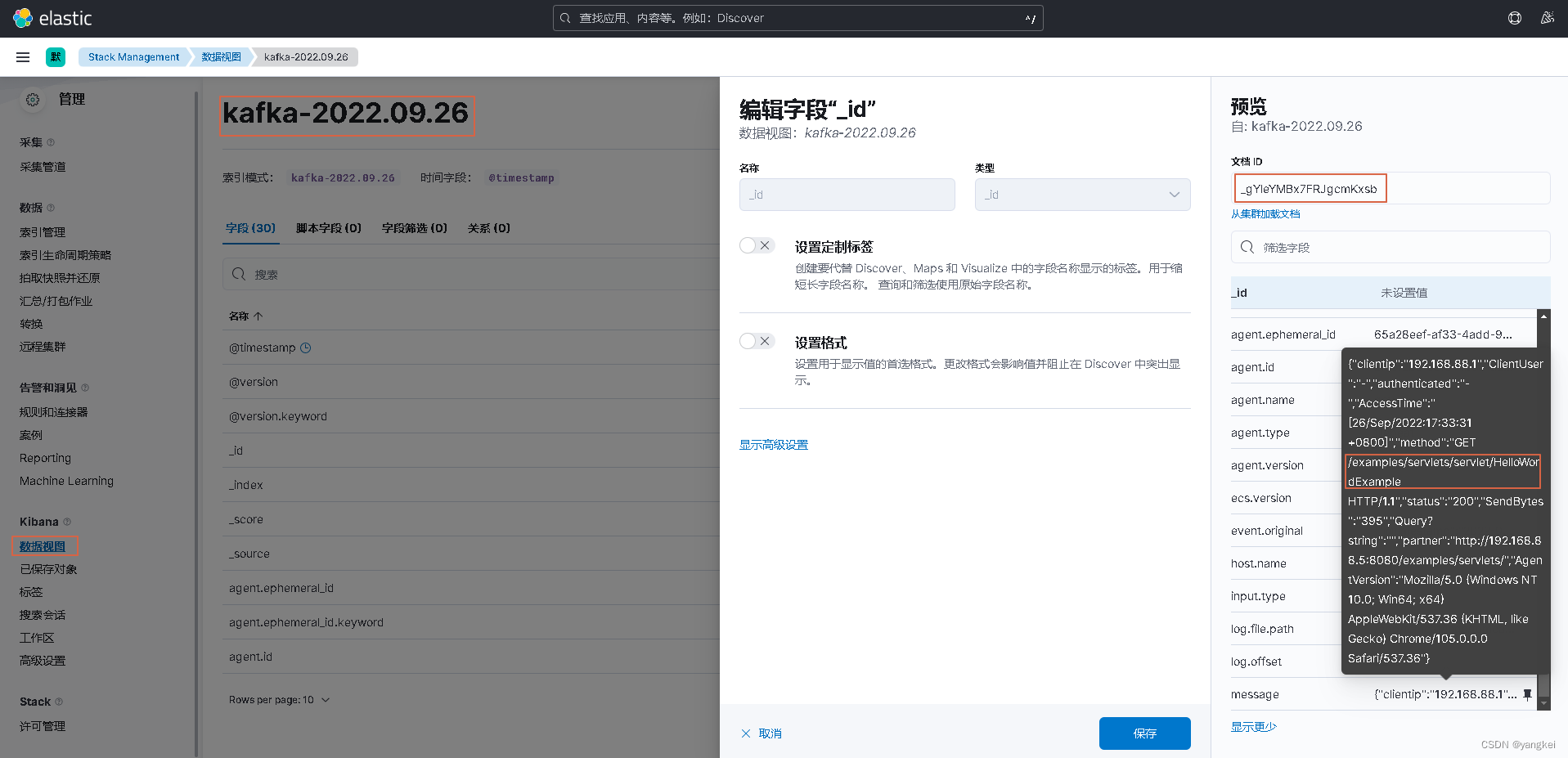Click the green space avatar icon
This screenshot has height=758, width=1568.
(x=56, y=57)
